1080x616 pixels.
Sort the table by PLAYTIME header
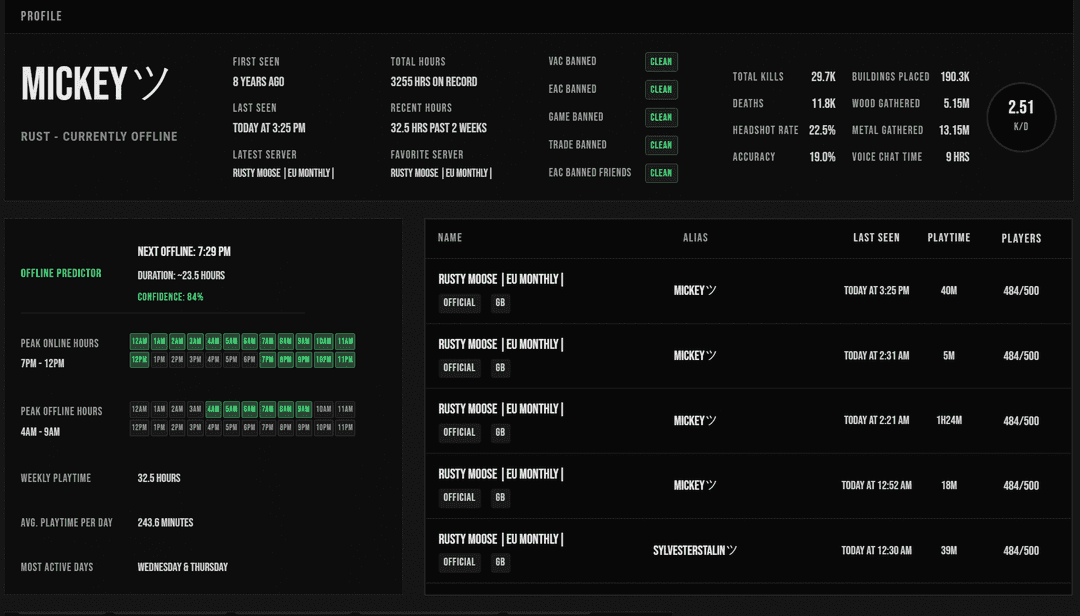tap(948, 238)
